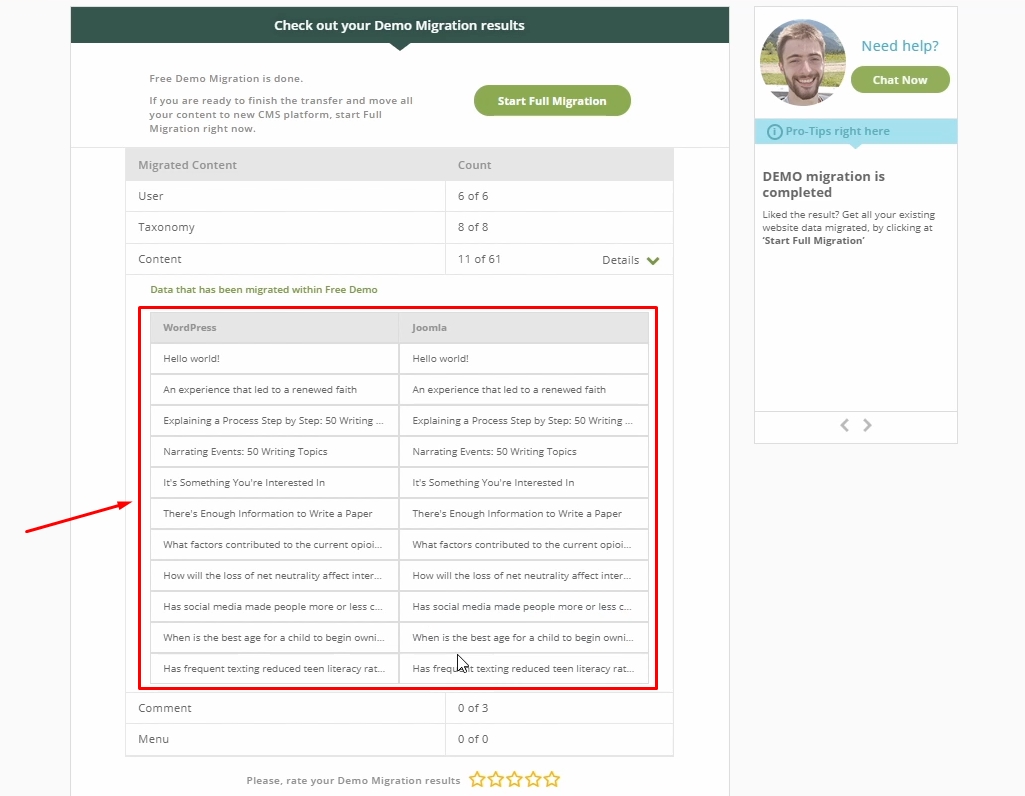
Task: Show the next pro-tip with right chevron
Action: pos(867,425)
